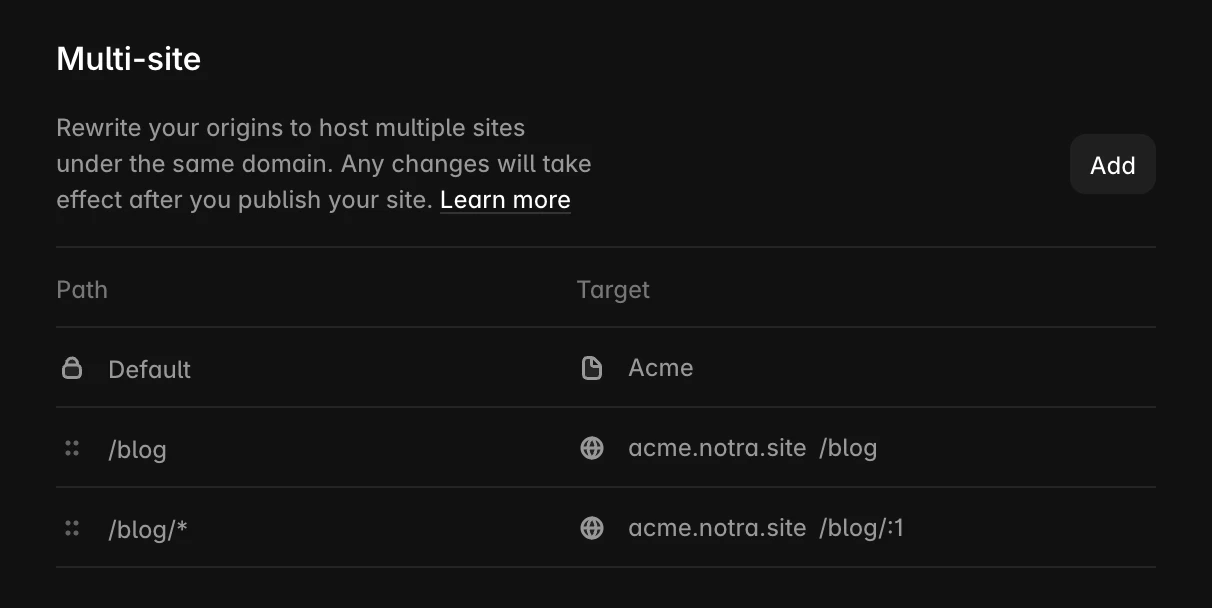Click acme.notra.site in the /blog/* row

point(717,528)
